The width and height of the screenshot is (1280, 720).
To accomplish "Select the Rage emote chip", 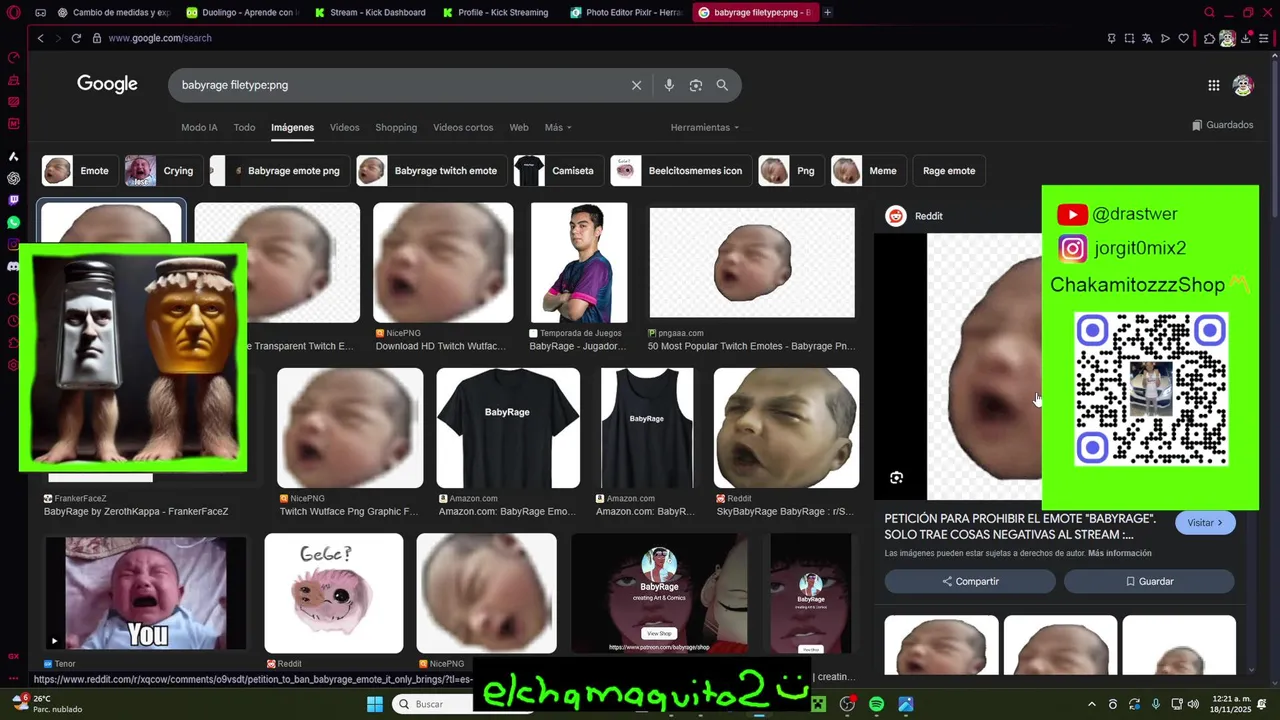I will point(948,171).
